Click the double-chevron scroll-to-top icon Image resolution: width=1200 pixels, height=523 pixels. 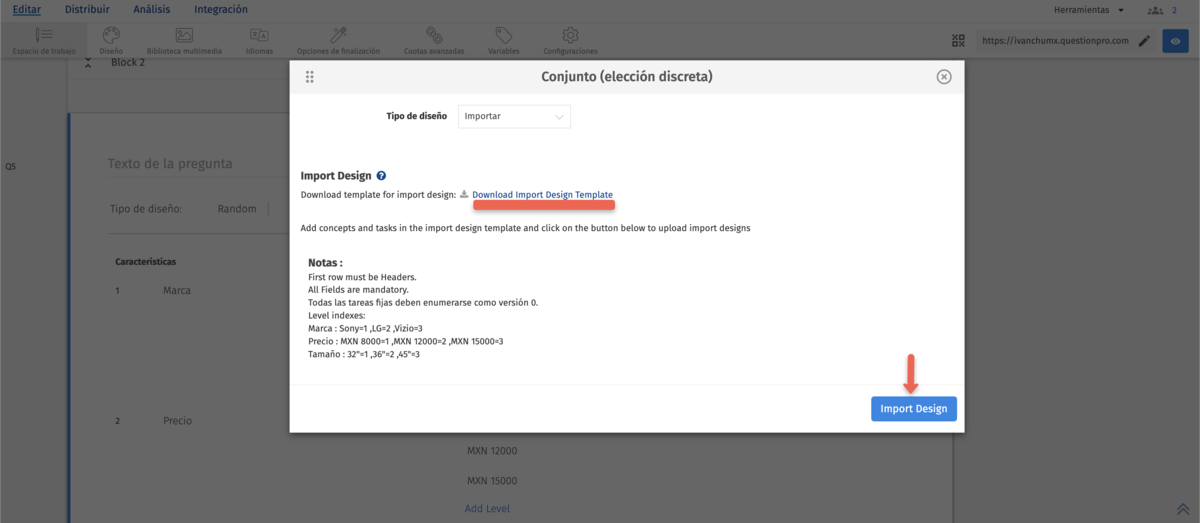(1182, 509)
